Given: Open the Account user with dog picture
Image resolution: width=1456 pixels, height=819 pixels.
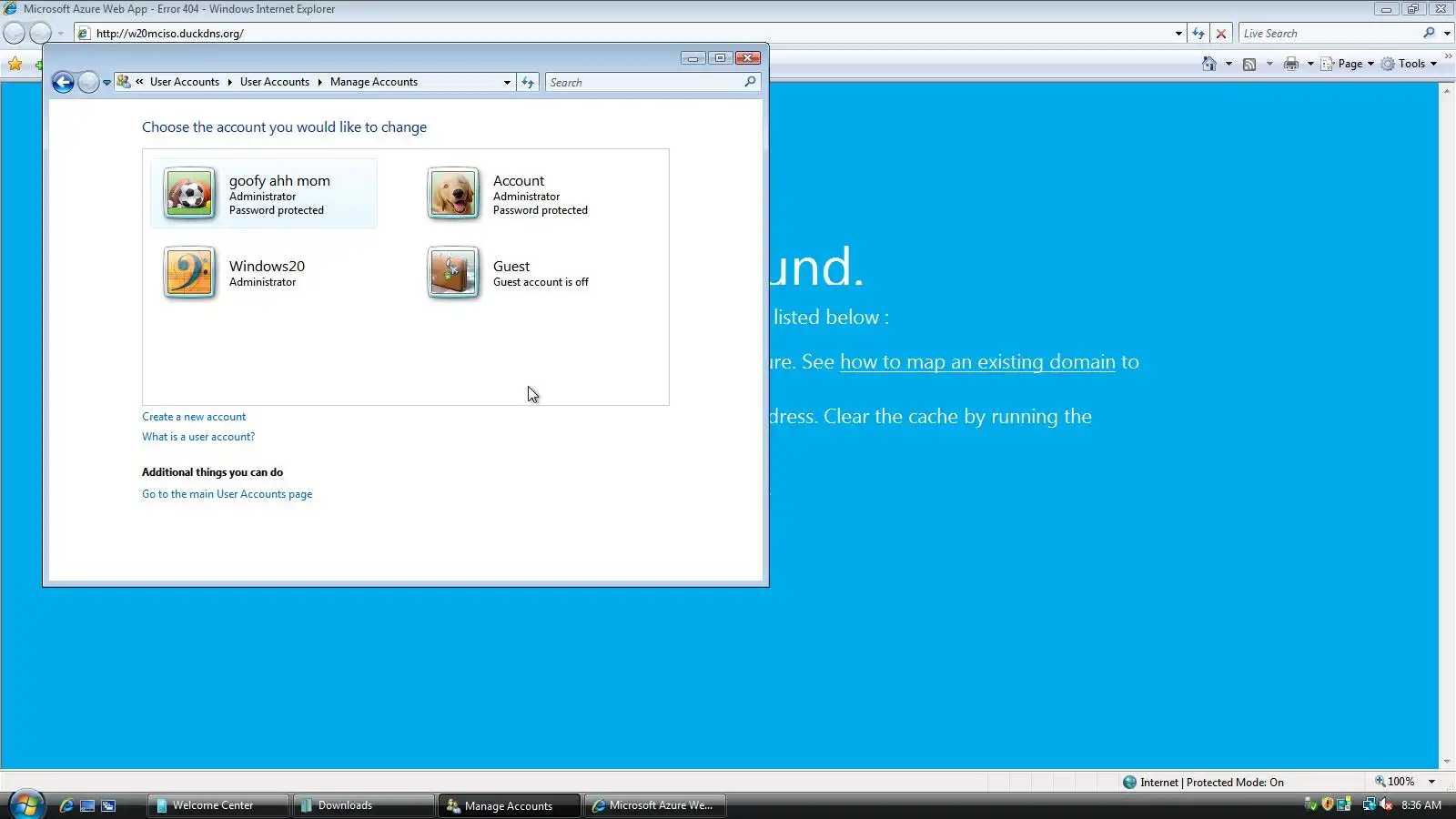Looking at the screenshot, I should point(453,193).
